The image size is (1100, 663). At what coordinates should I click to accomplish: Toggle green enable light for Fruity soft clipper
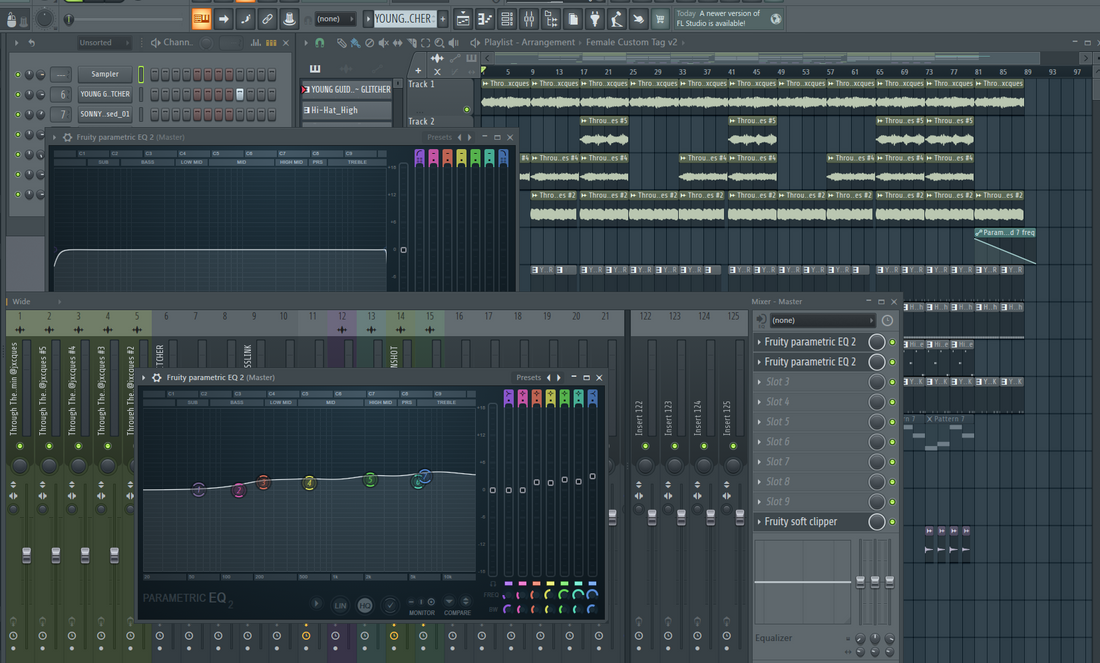(x=893, y=522)
